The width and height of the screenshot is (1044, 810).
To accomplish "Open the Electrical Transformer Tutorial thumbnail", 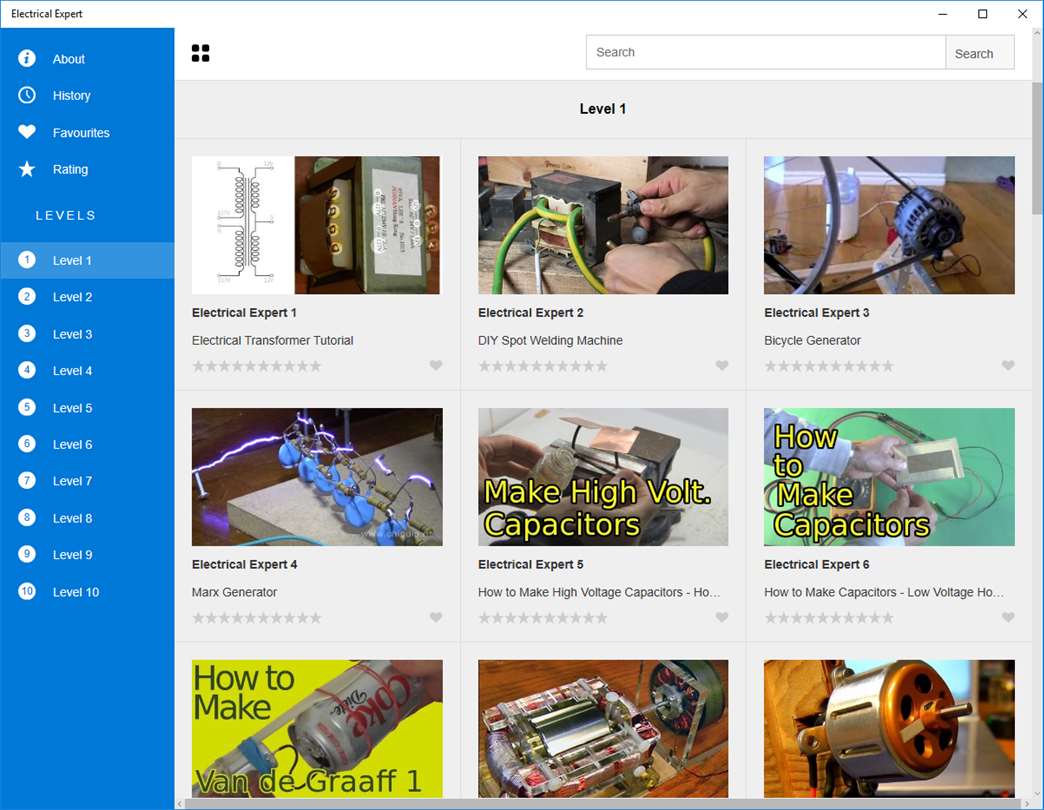I will (x=317, y=225).
